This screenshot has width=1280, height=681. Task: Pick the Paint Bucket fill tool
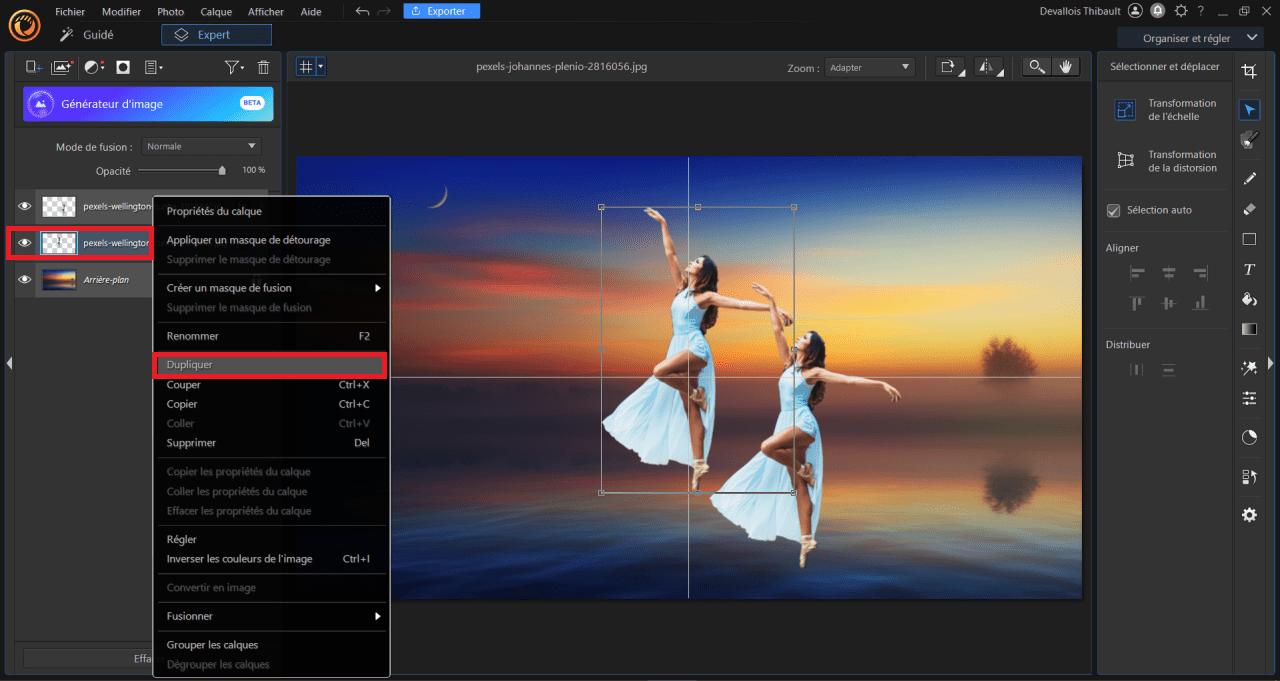coord(1249,299)
